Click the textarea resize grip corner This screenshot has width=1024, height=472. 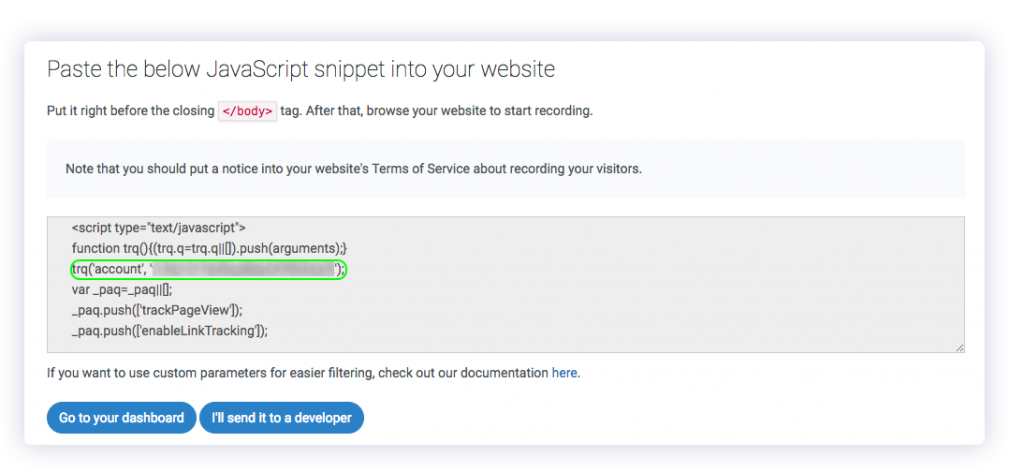pyautogui.click(x=959, y=348)
